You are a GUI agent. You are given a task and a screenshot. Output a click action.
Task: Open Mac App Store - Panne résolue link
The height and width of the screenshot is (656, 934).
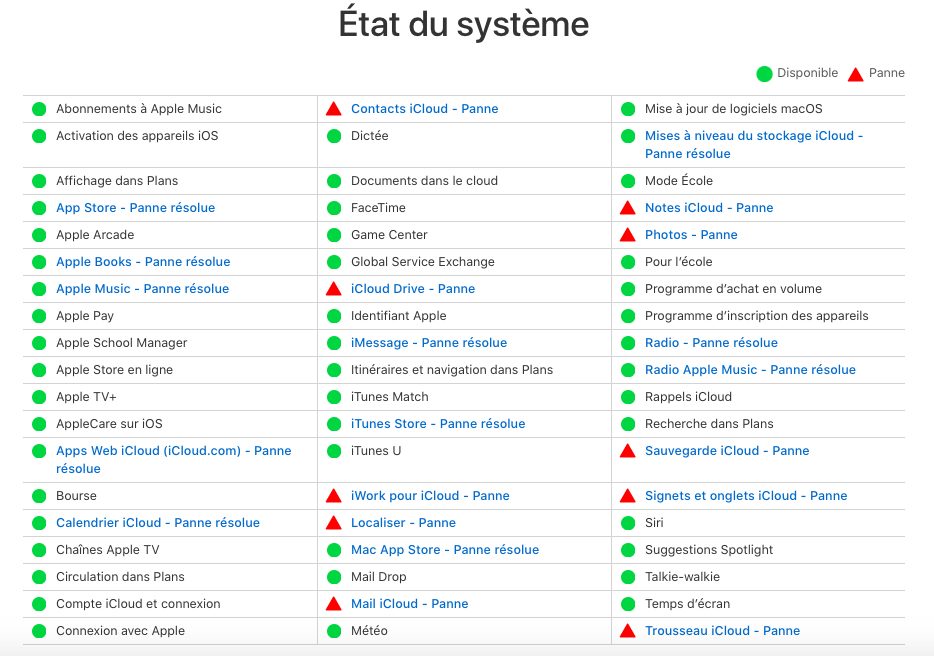pyautogui.click(x=445, y=550)
